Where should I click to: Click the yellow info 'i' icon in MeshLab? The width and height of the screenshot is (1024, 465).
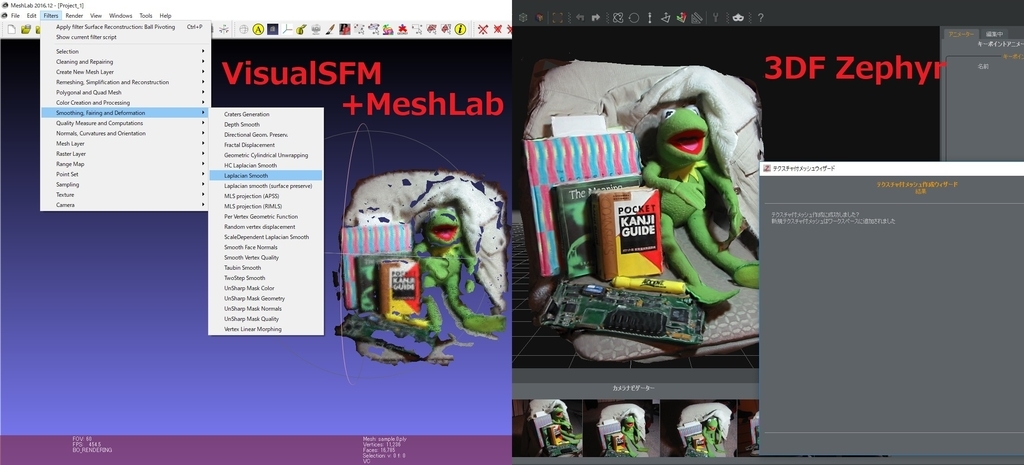460,29
